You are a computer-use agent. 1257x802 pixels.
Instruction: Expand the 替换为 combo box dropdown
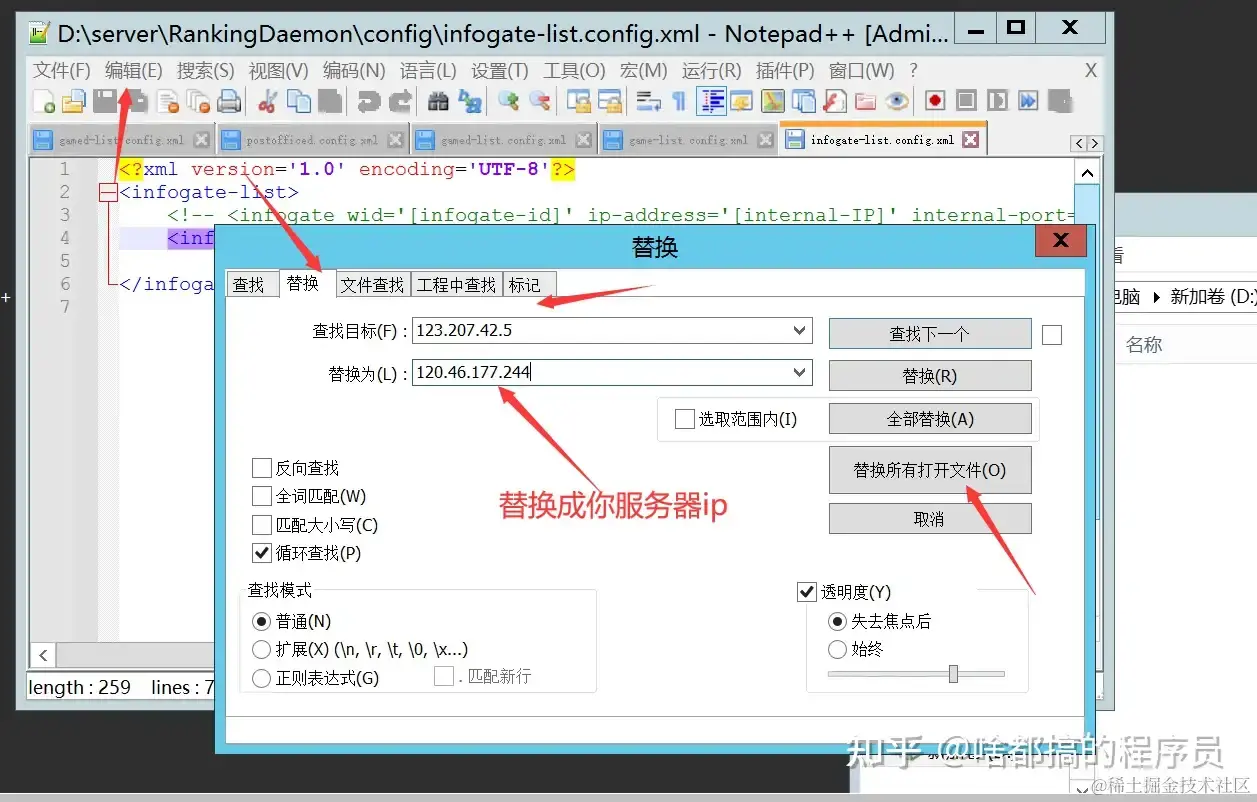800,373
